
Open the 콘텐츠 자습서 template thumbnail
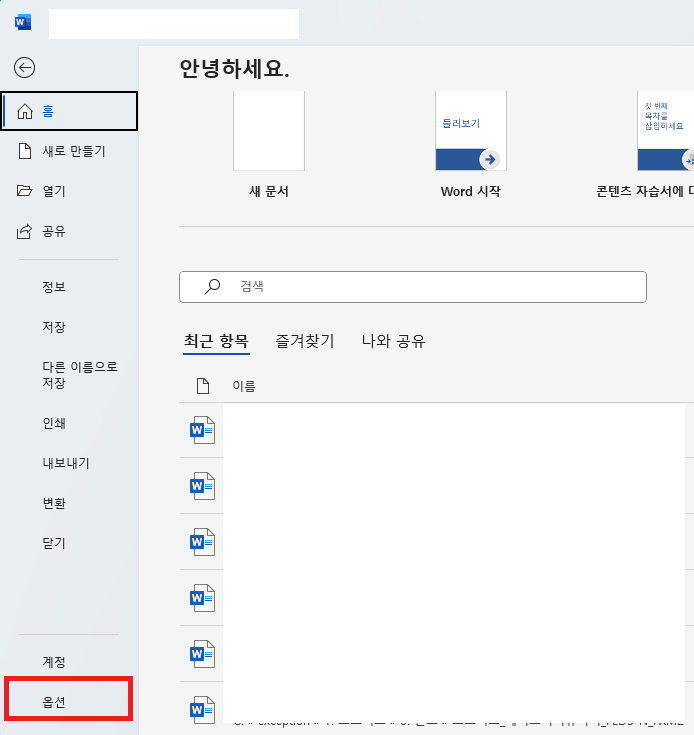(x=665, y=131)
